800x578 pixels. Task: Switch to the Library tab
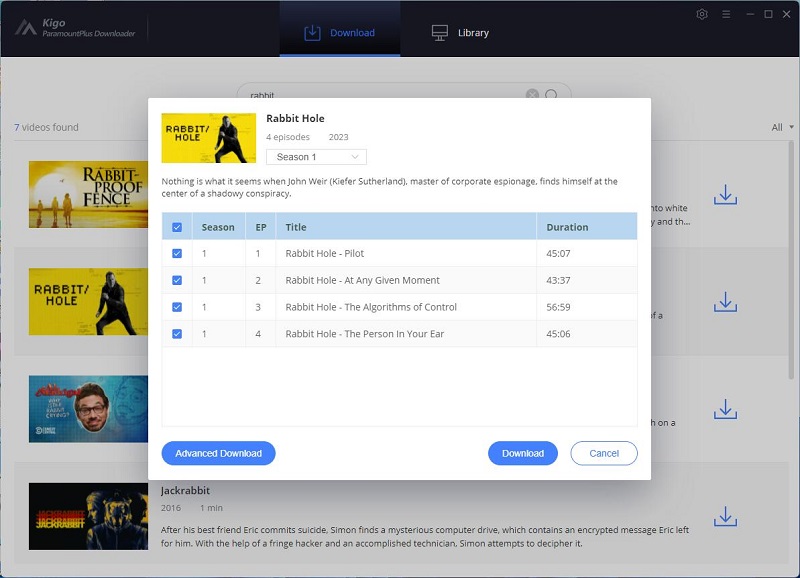point(460,33)
